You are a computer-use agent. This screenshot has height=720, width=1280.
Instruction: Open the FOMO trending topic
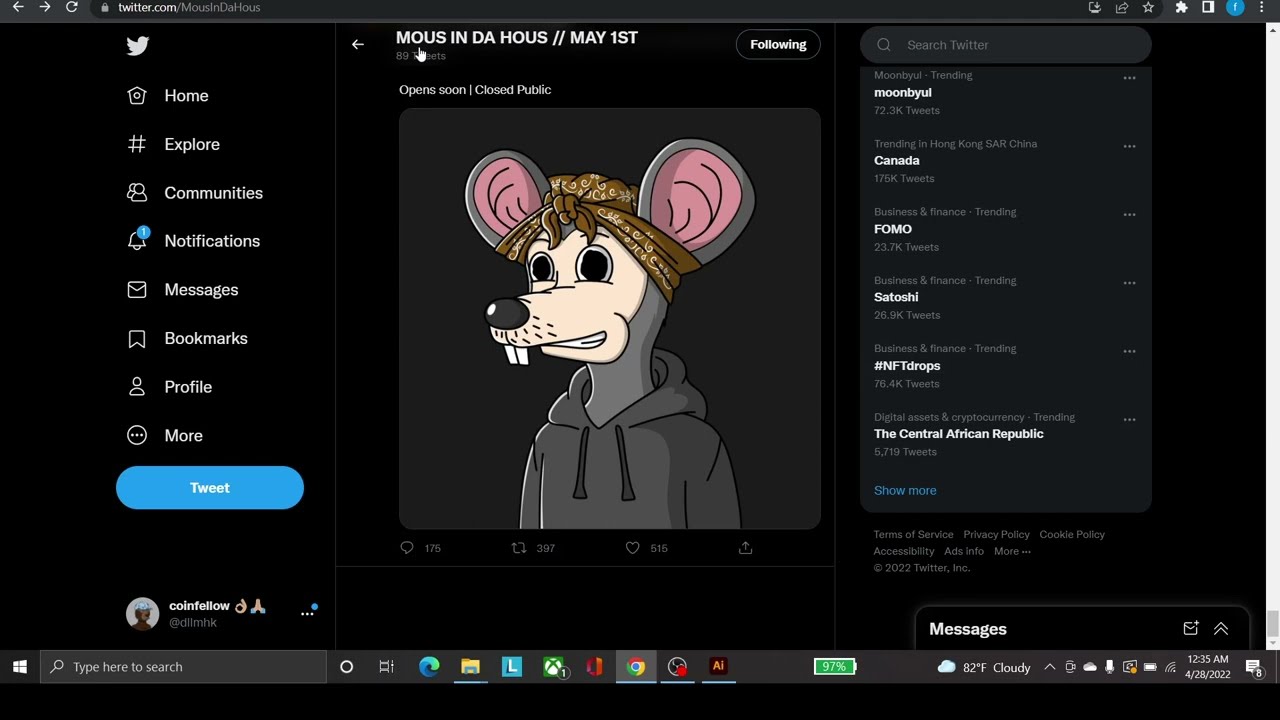(x=893, y=229)
